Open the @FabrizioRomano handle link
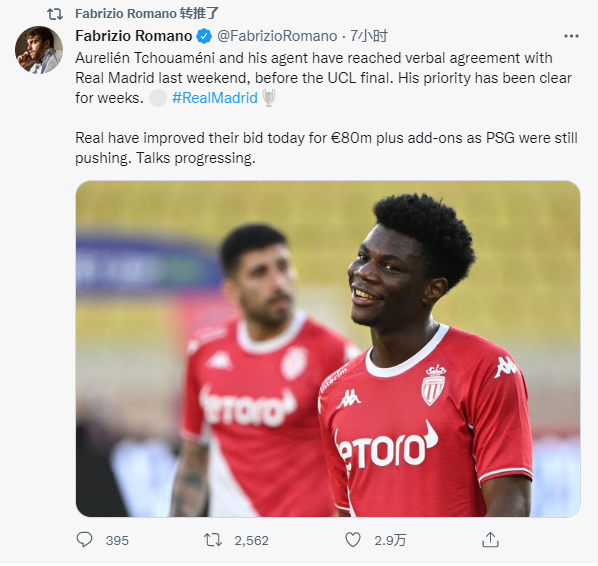598x566 pixels. pos(277,36)
